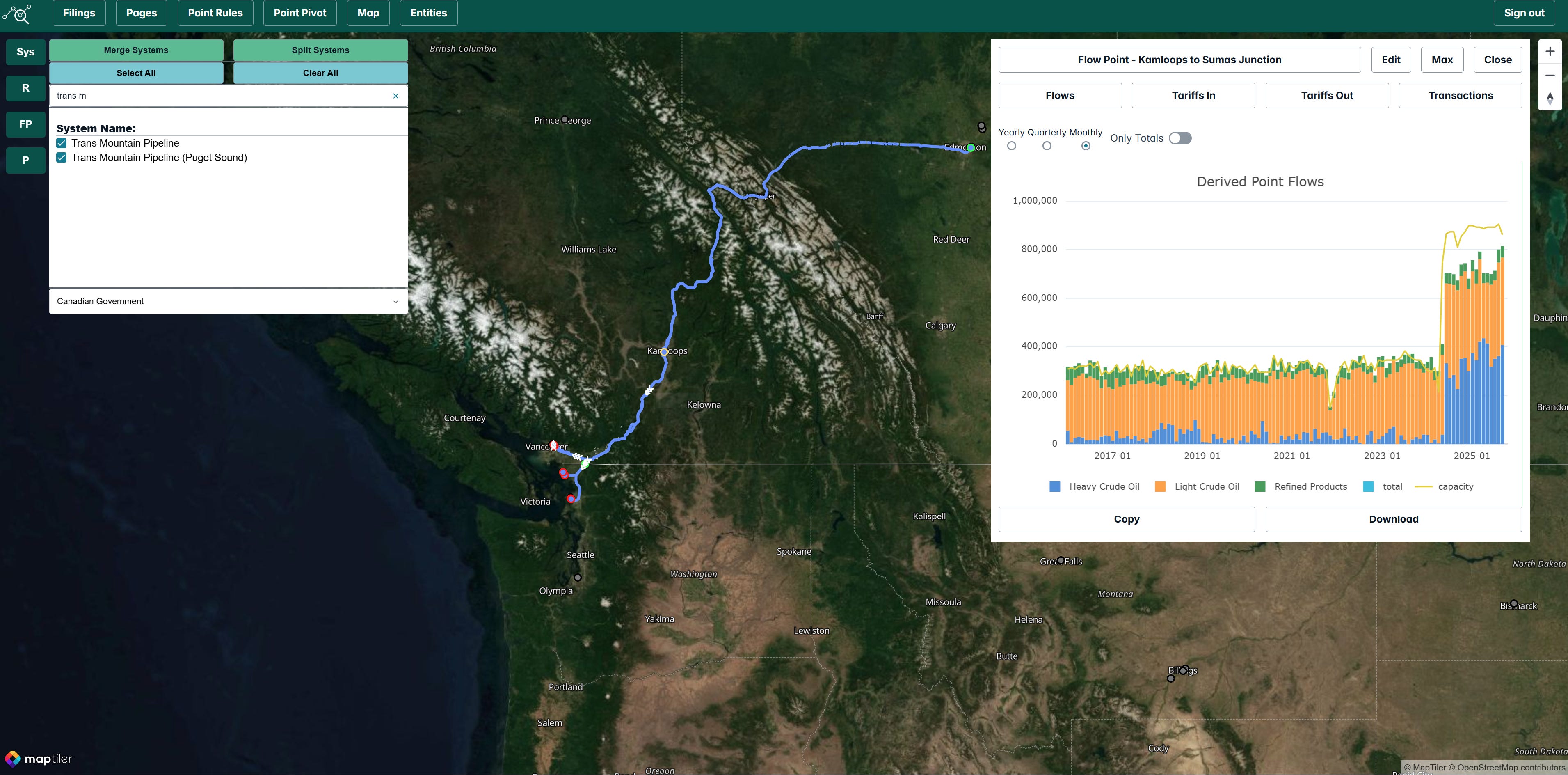Uncheck Trans Mountain Pipeline (Puget Sound)

(62, 158)
